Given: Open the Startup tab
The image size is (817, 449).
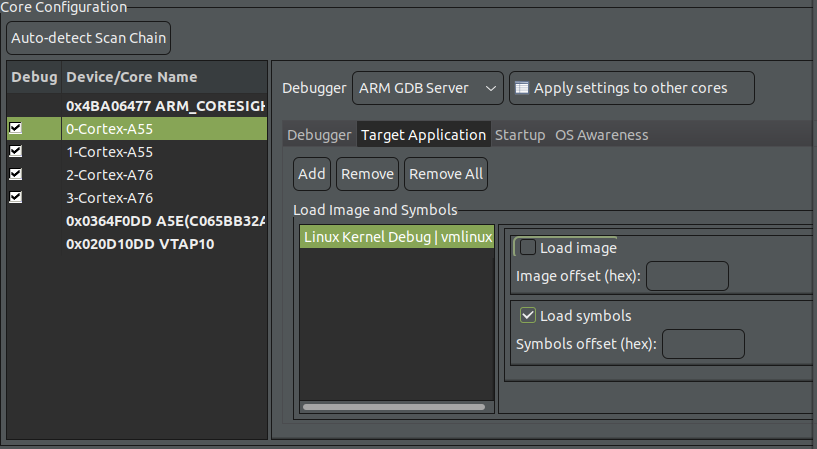Looking at the screenshot, I should pyautogui.click(x=520, y=135).
